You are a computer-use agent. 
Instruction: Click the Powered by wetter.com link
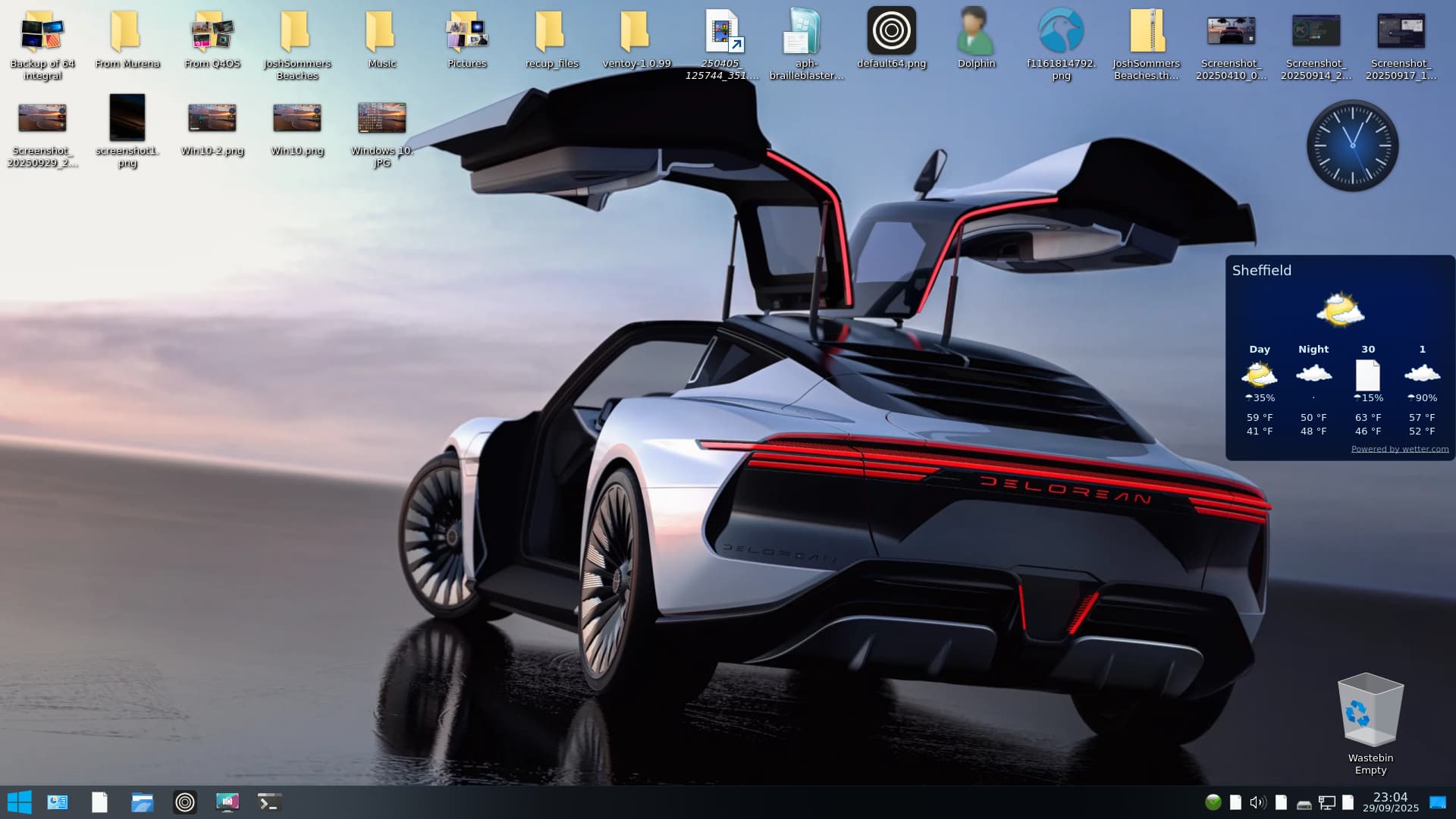tap(1399, 449)
